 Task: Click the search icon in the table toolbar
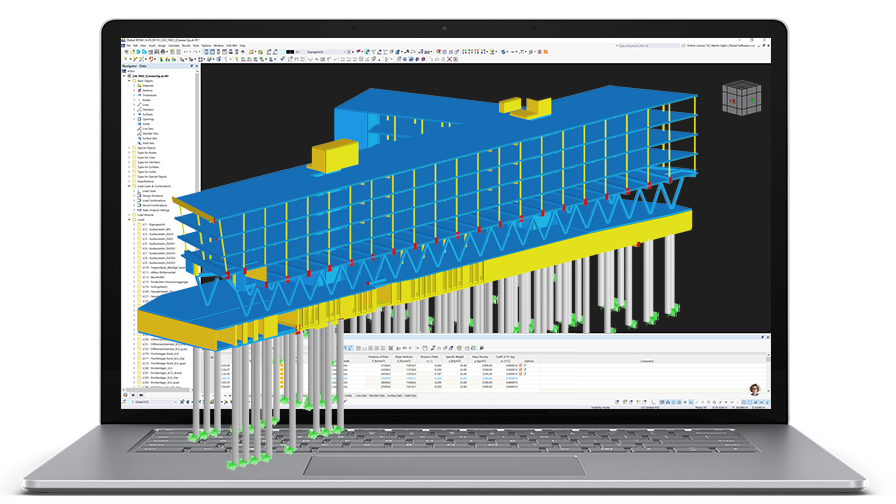click(x=482, y=348)
